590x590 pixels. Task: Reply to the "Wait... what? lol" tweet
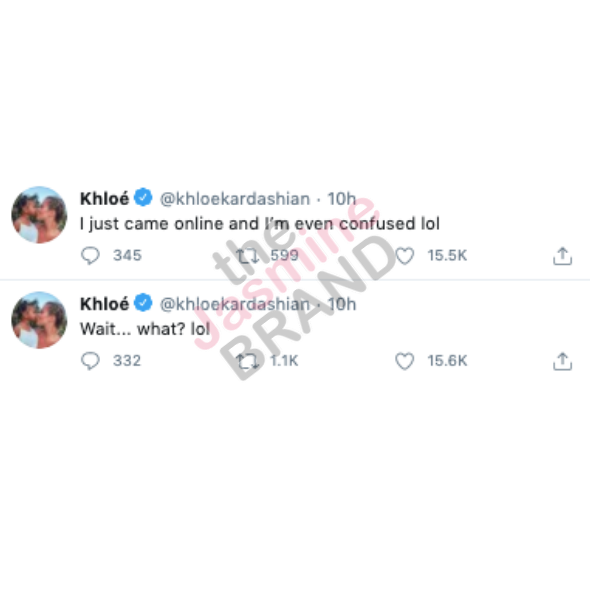click(x=90, y=361)
